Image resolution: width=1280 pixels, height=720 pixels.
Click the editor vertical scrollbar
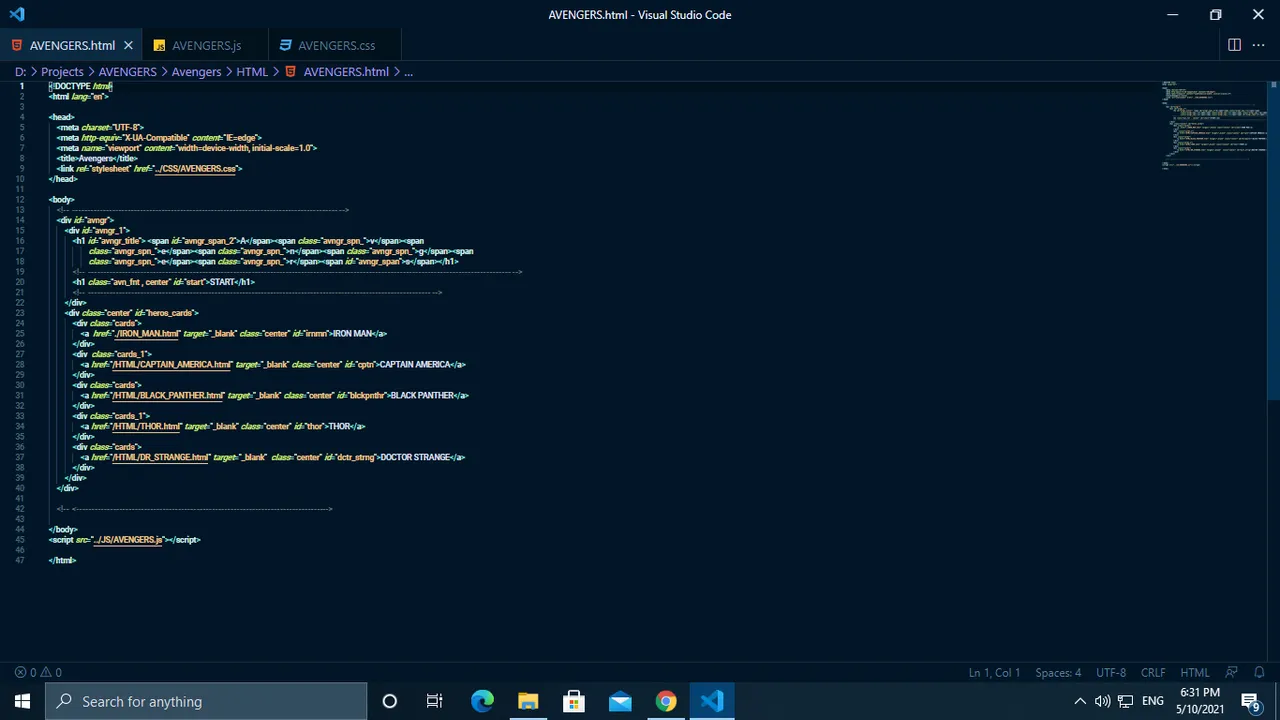(x=1274, y=240)
